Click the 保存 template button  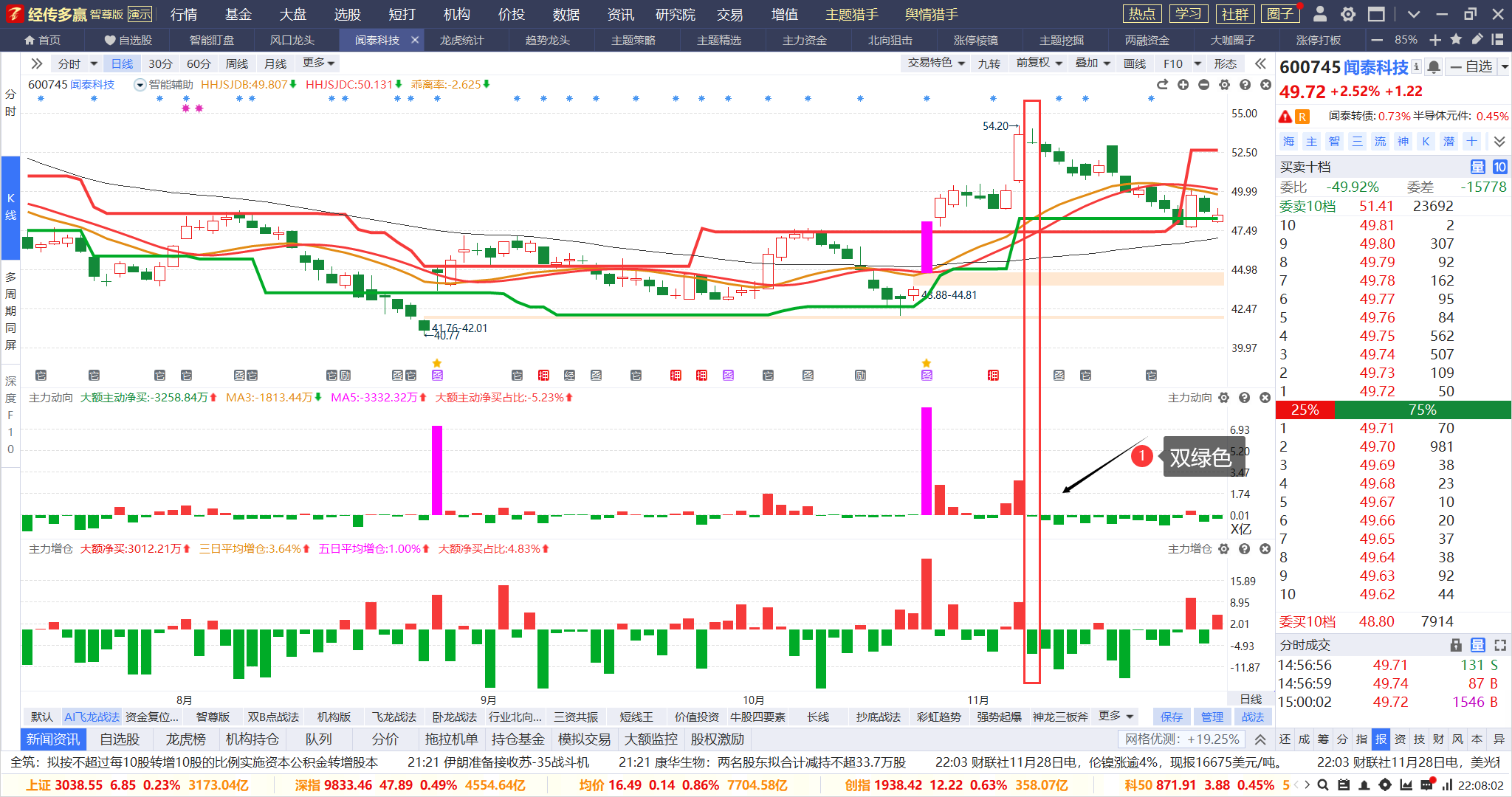pyautogui.click(x=1172, y=717)
